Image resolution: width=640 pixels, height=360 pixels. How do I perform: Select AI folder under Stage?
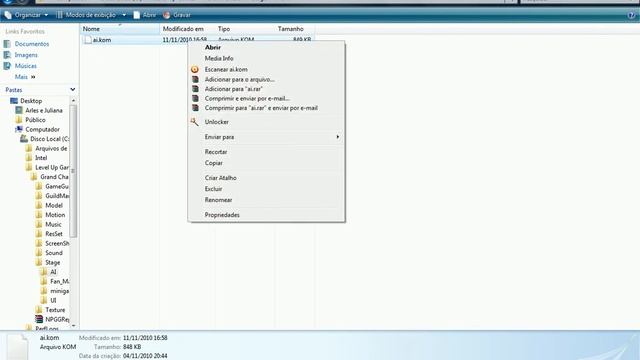pos(53,272)
